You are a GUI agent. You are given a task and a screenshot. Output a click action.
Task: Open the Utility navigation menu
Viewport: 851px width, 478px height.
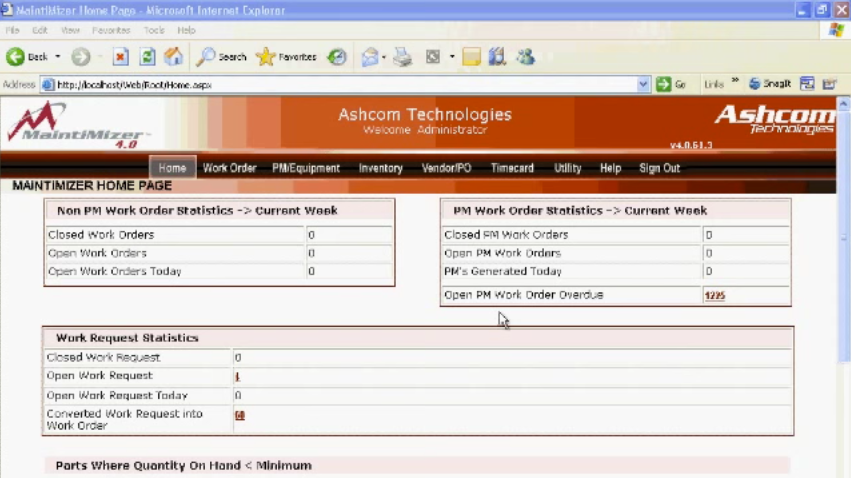coord(568,168)
